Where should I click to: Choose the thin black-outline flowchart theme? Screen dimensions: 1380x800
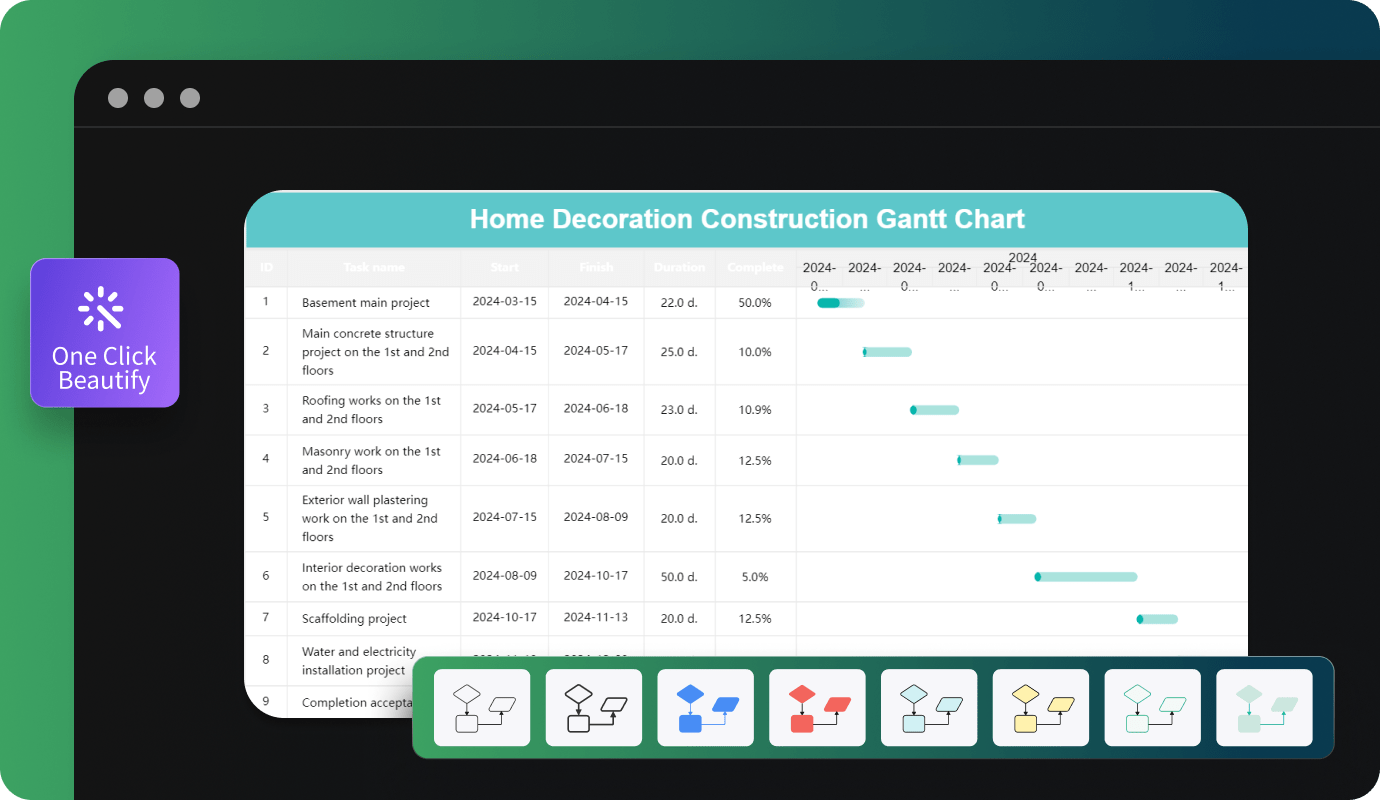pyautogui.click(x=481, y=707)
